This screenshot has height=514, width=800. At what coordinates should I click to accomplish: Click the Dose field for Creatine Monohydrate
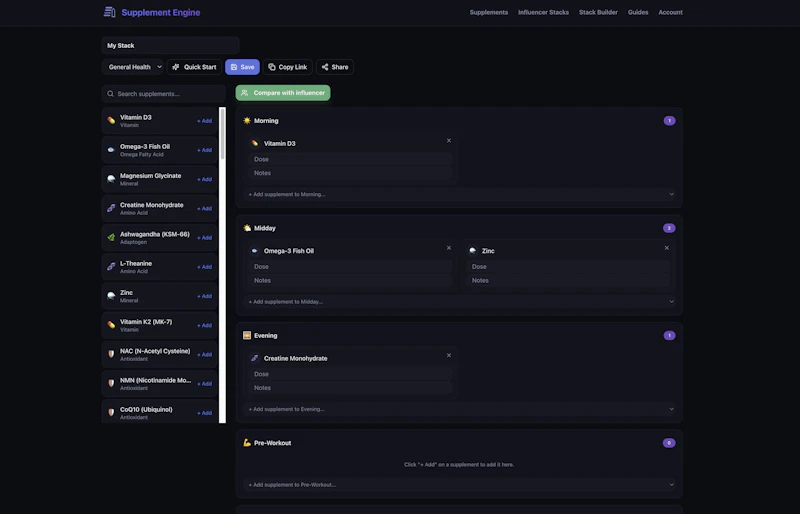(x=350, y=374)
